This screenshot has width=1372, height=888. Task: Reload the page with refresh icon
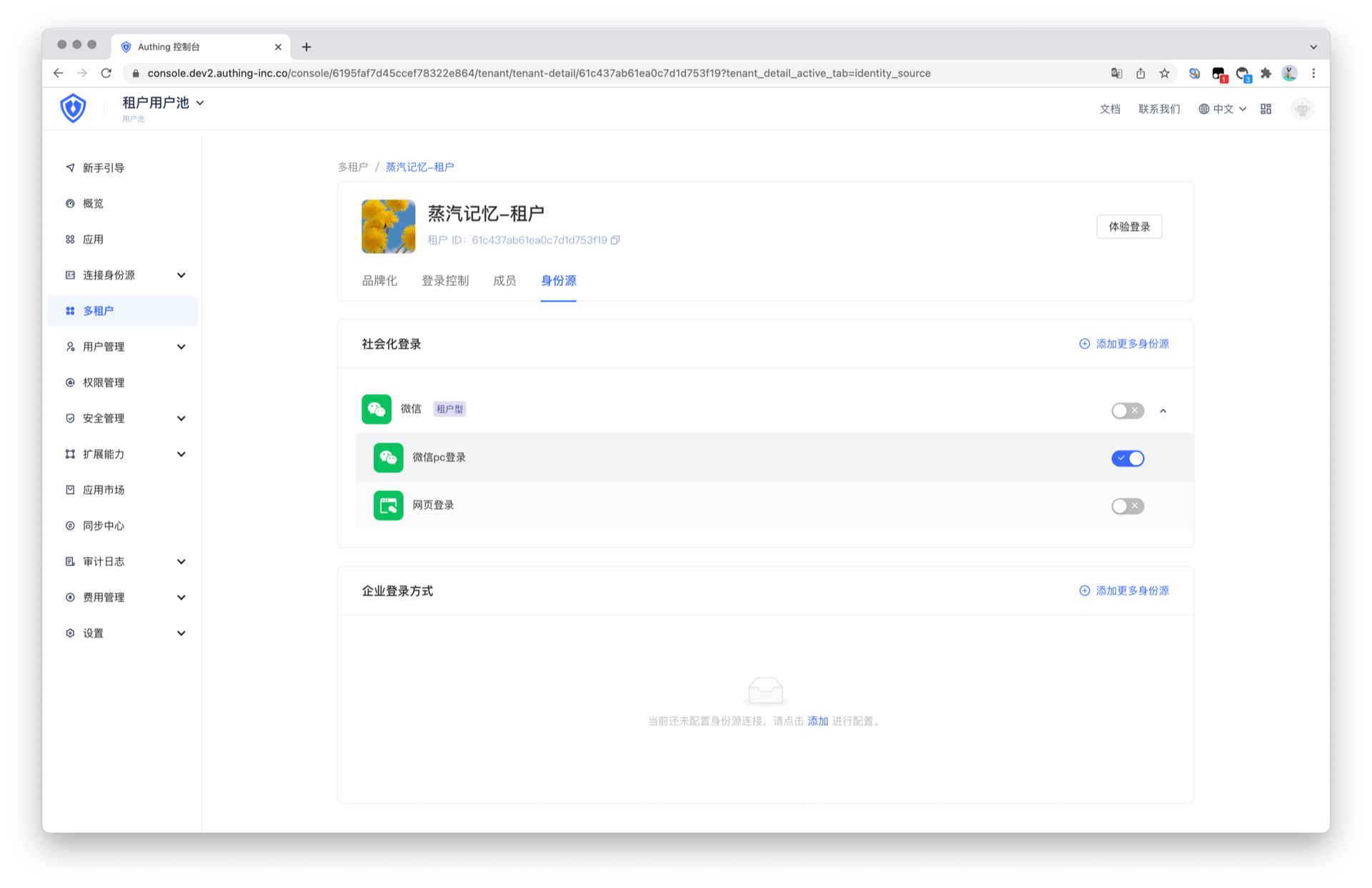tap(106, 73)
